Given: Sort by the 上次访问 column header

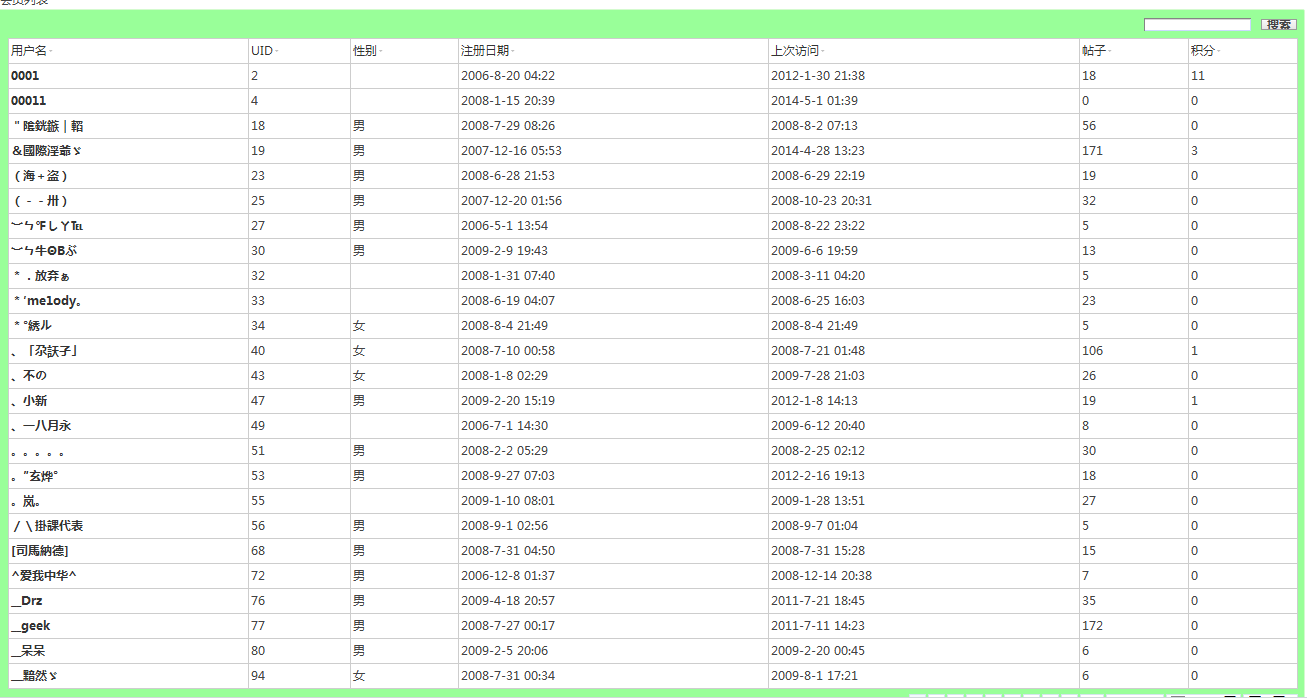Looking at the screenshot, I should point(795,51).
